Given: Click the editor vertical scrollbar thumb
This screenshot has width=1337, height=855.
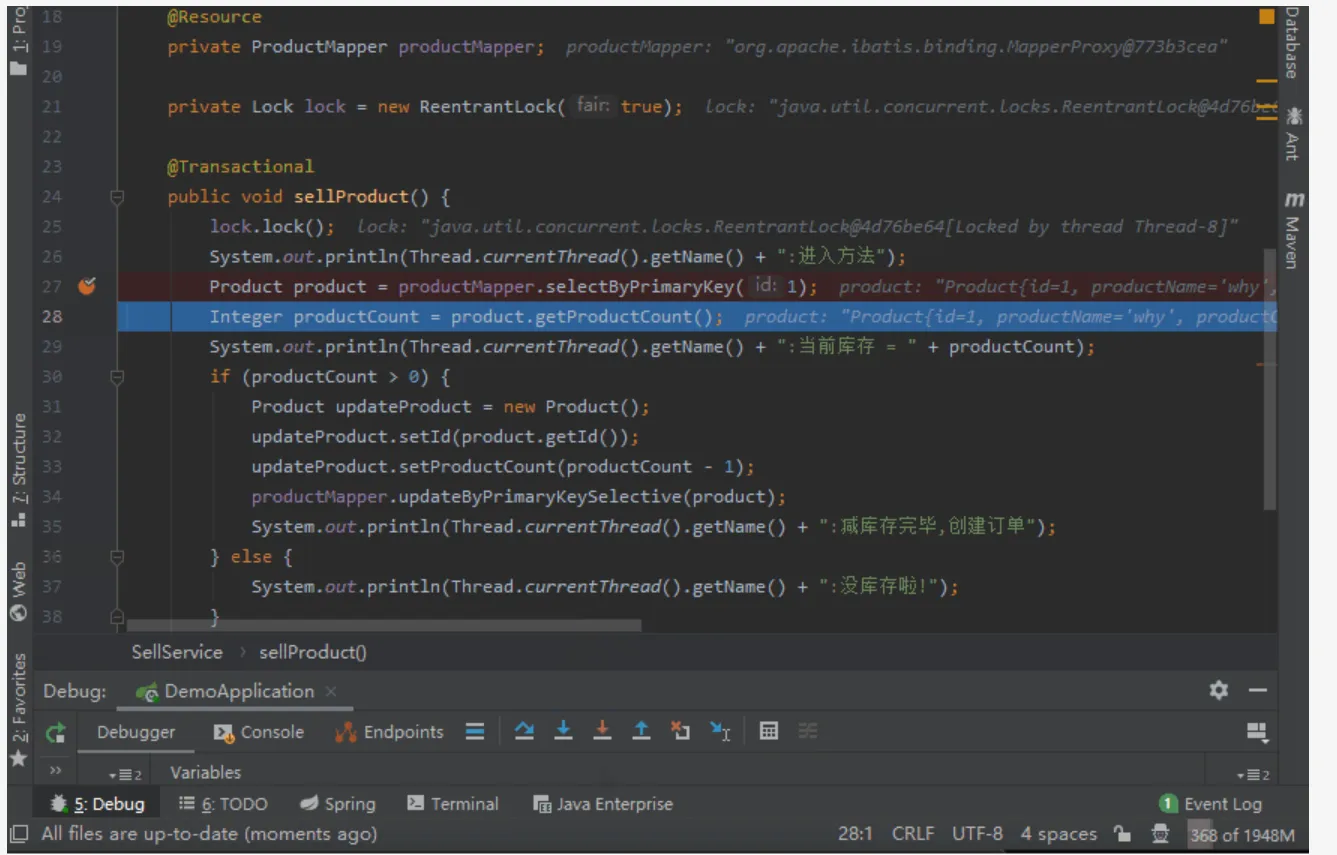Looking at the screenshot, I should 1270,380.
